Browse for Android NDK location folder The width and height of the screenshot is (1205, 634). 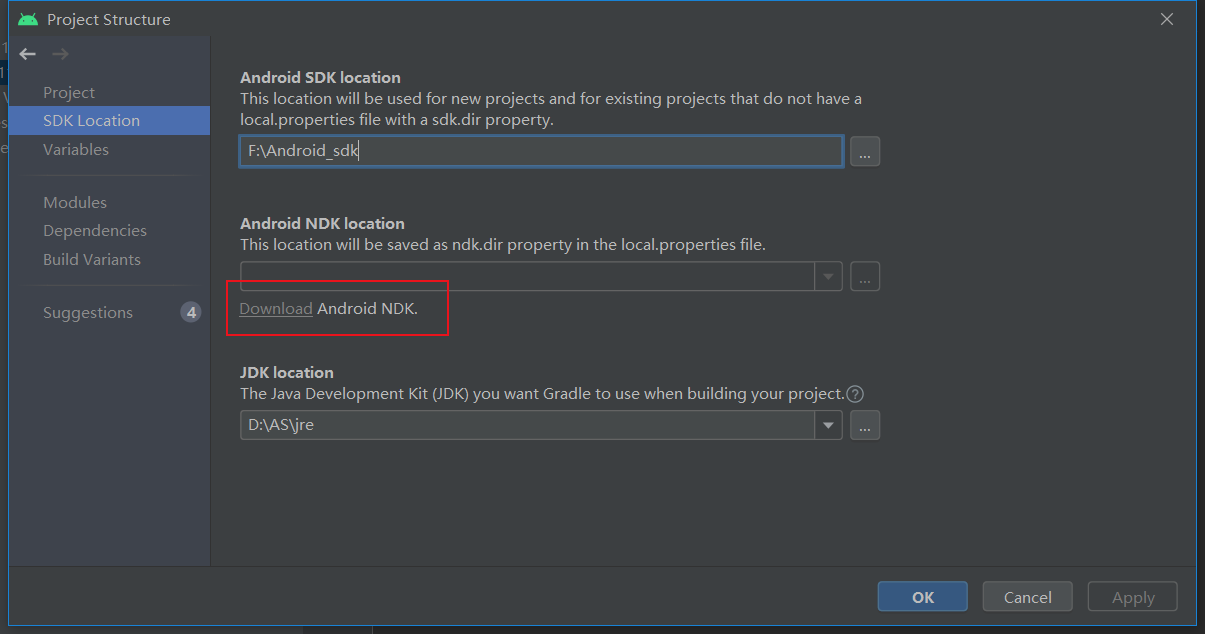[x=865, y=277]
